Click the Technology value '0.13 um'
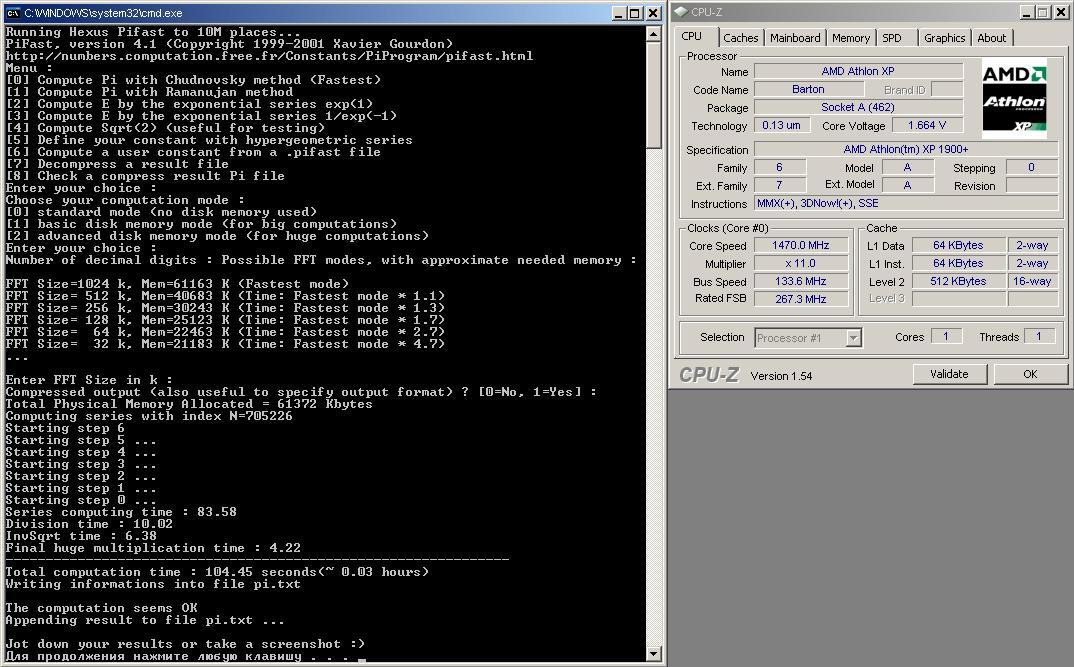 [x=782, y=125]
